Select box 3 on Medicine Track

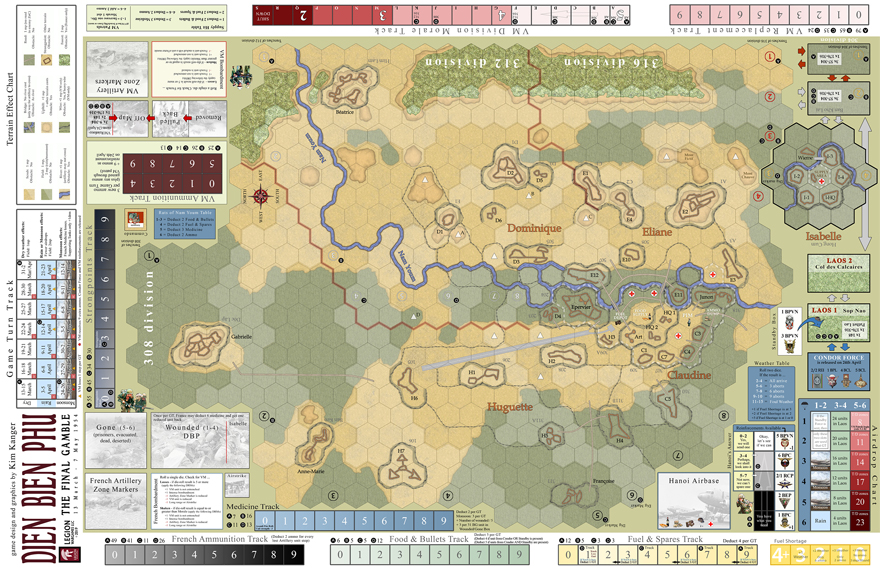[x=324, y=520]
